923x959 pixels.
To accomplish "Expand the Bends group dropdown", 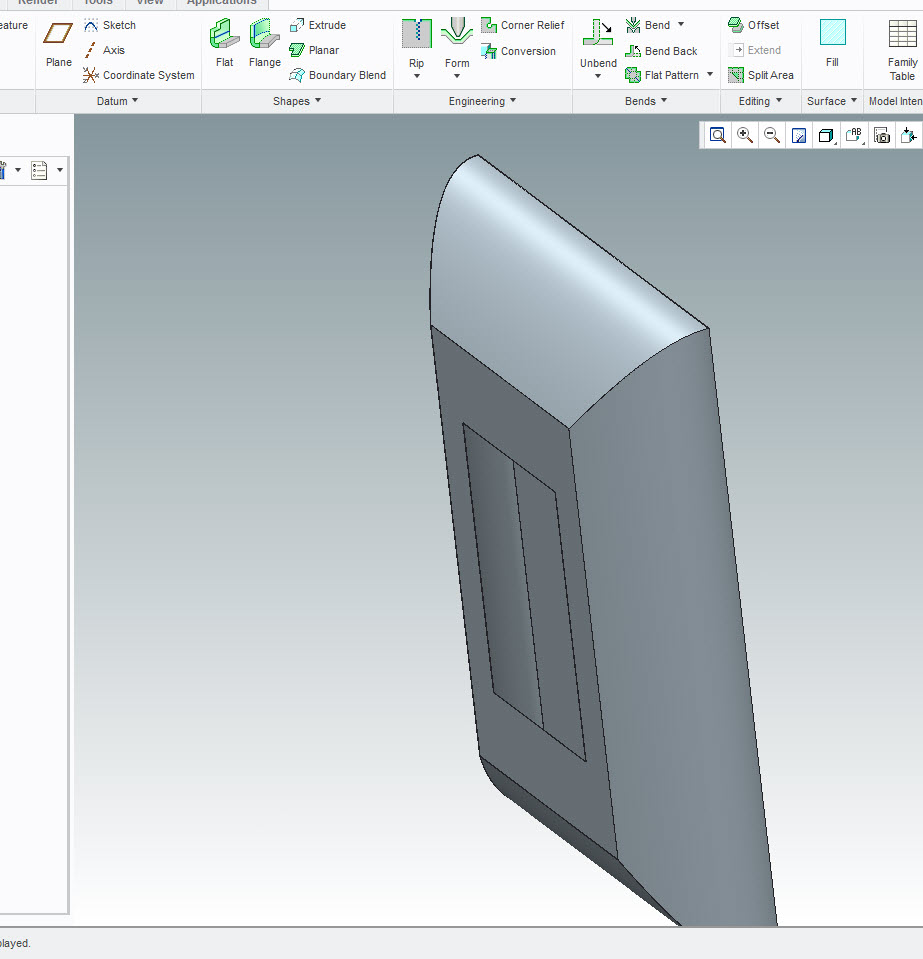I will (646, 101).
